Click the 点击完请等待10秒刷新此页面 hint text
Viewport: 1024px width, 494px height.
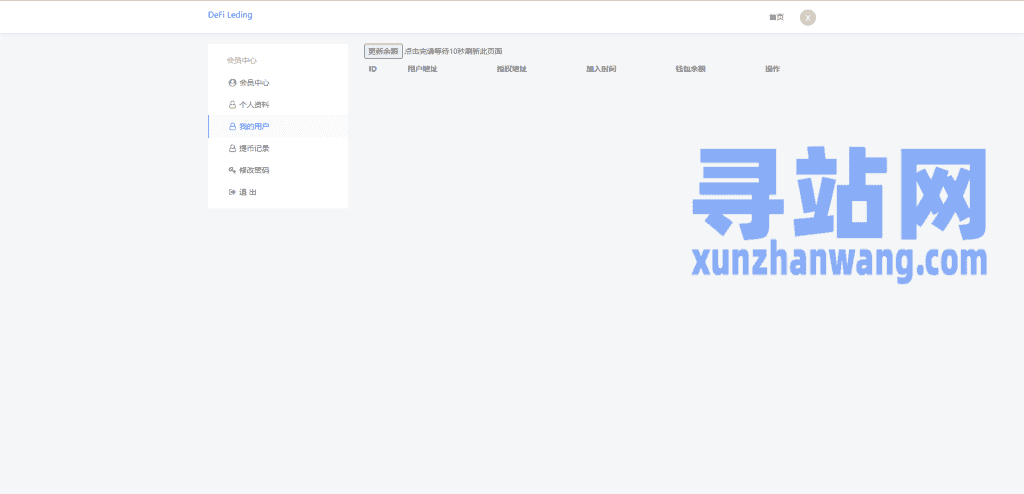pos(453,51)
